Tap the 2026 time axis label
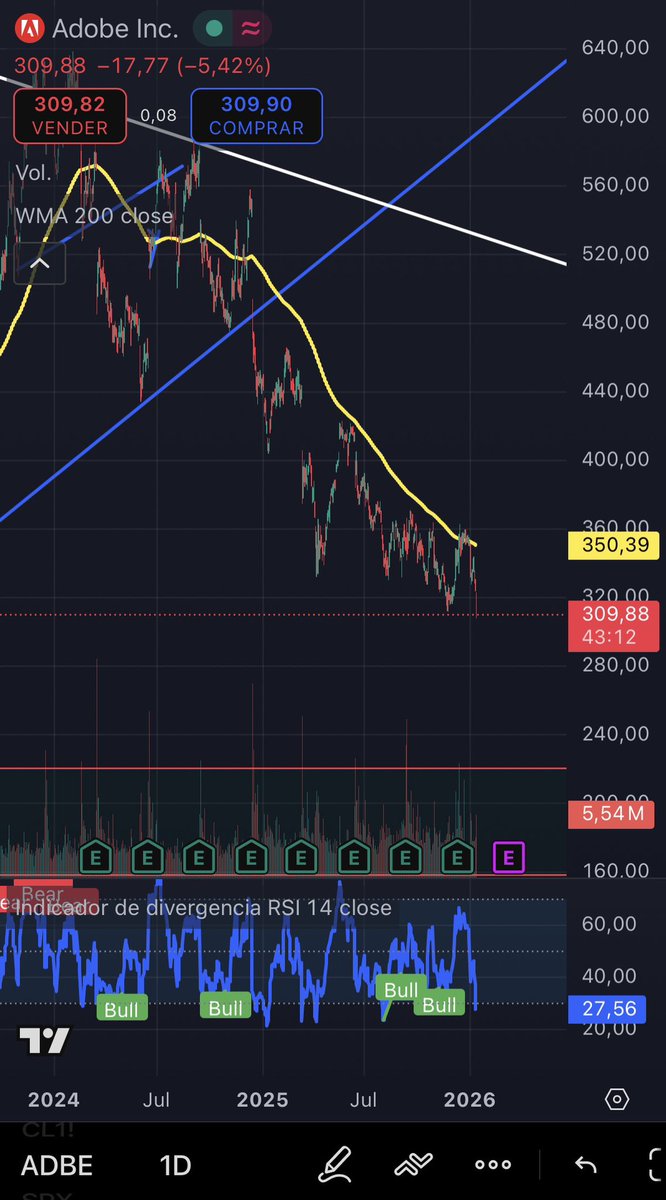The image size is (666, 1200). pos(469,1100)
